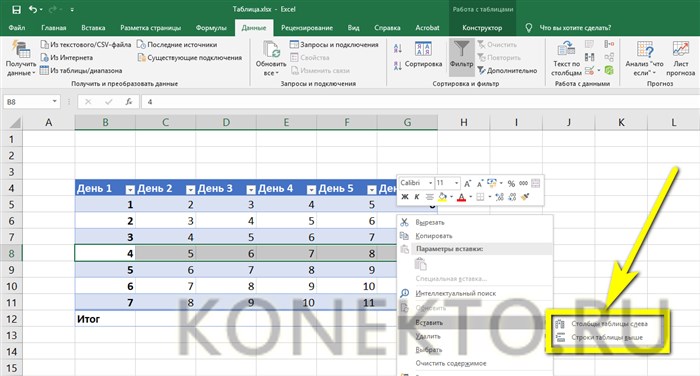Click the Анализ "что если" icon
The width and height of the screenshot is (700, 376).
pyautogui.click(x=645, y=49)
